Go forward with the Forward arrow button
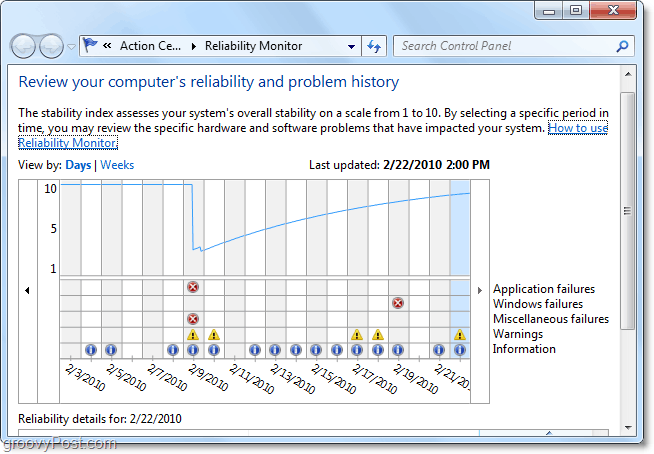Viewport: 654px width, 454px height. point(51,46)
